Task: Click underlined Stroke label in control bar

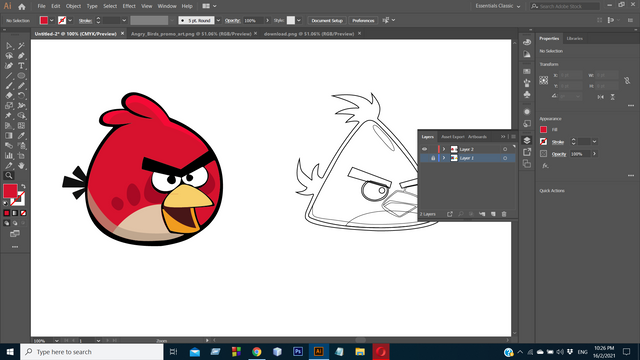Action: [x=85, y=20]
